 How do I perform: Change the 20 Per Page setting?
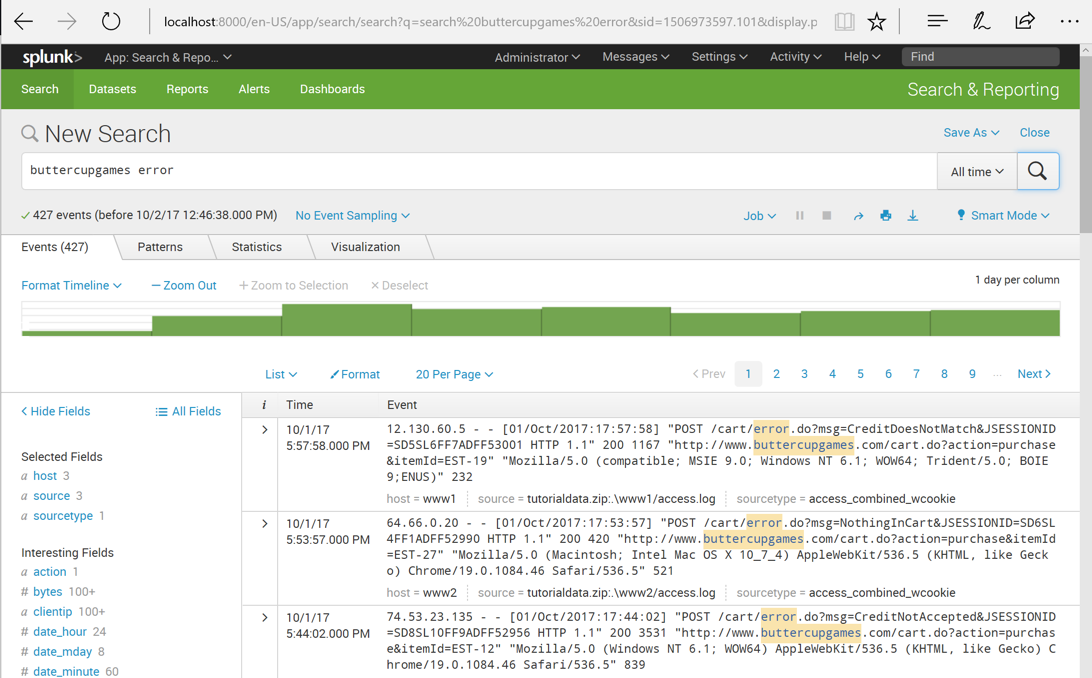pyautogui.click(x=454, y=374)
